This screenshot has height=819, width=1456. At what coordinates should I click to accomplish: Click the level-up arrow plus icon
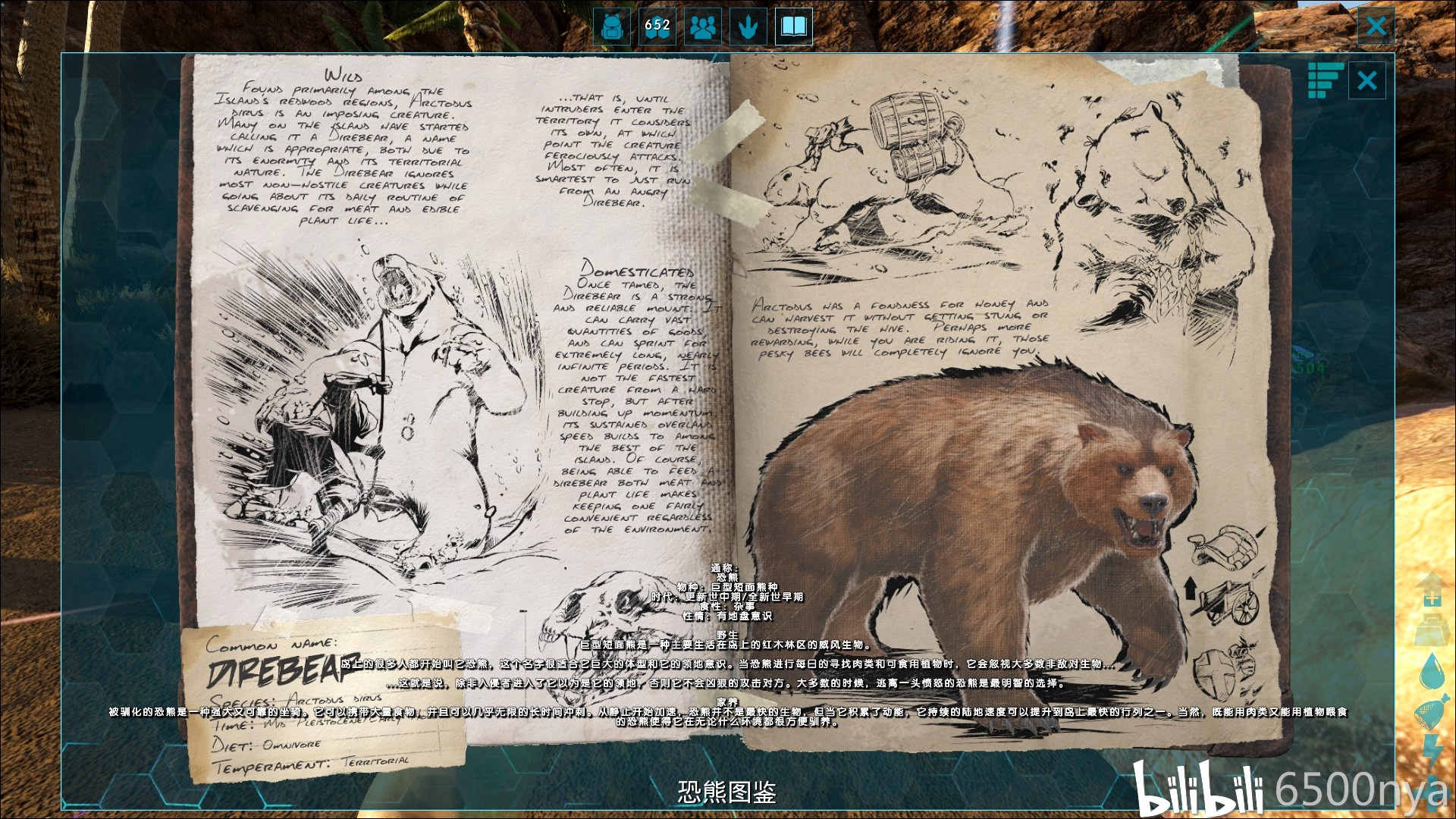click(1431, 591)
